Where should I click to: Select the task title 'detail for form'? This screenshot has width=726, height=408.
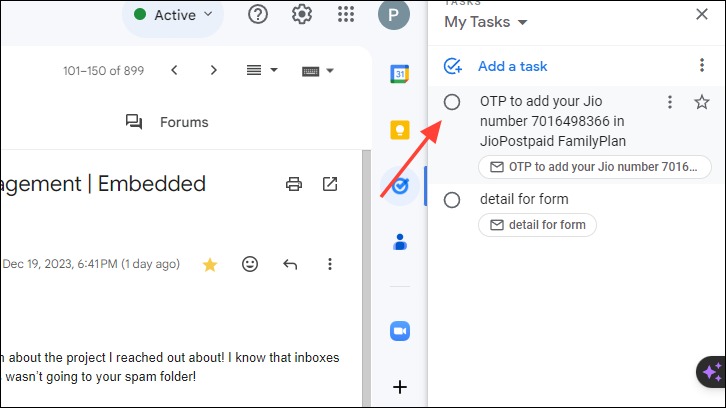[524, 199]
